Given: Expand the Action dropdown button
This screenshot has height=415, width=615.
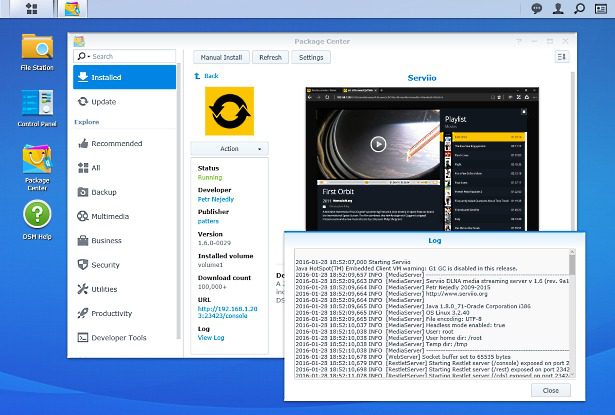Looking at the screenshot, I should 229,149.
